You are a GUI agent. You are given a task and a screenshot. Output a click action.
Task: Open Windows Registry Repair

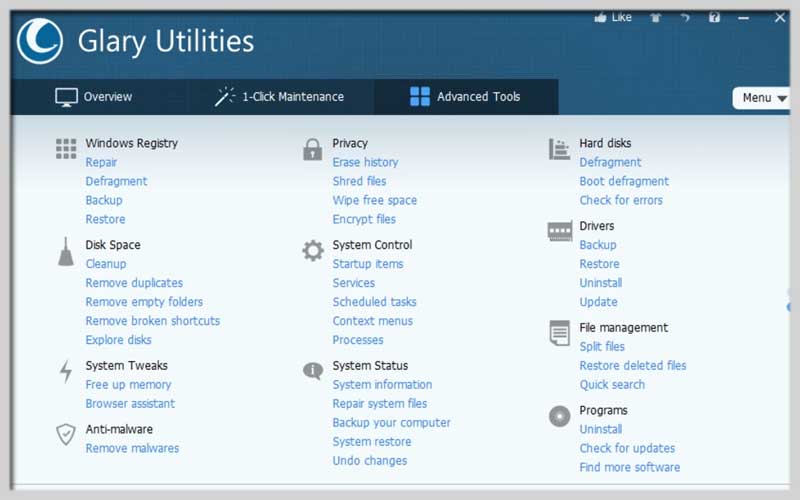coord(101,162)
